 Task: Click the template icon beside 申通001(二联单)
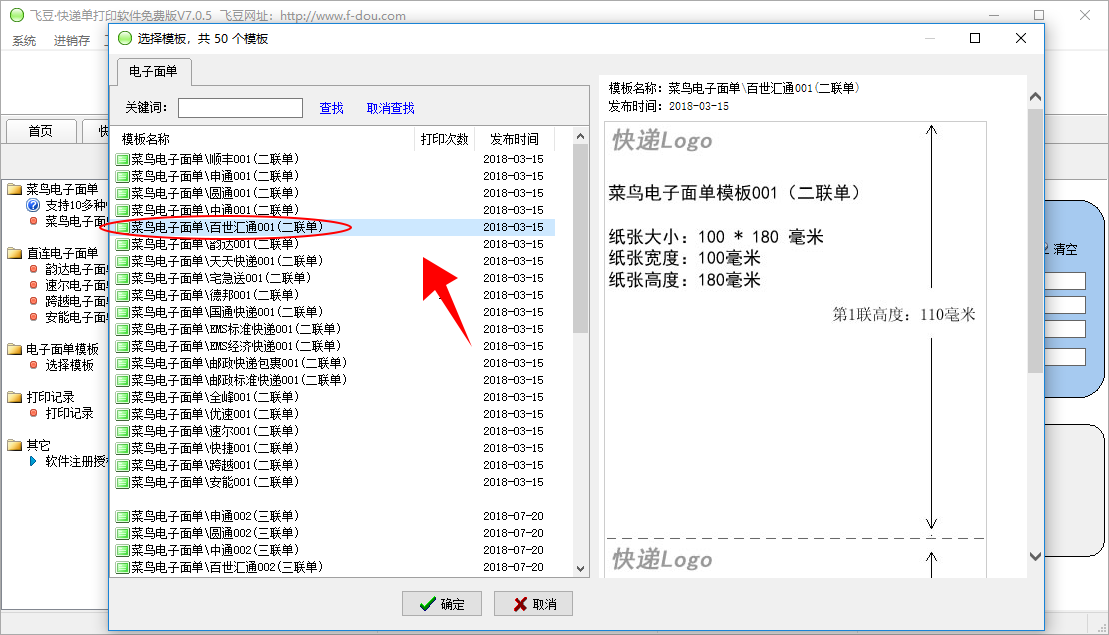(x=122, y=177)
